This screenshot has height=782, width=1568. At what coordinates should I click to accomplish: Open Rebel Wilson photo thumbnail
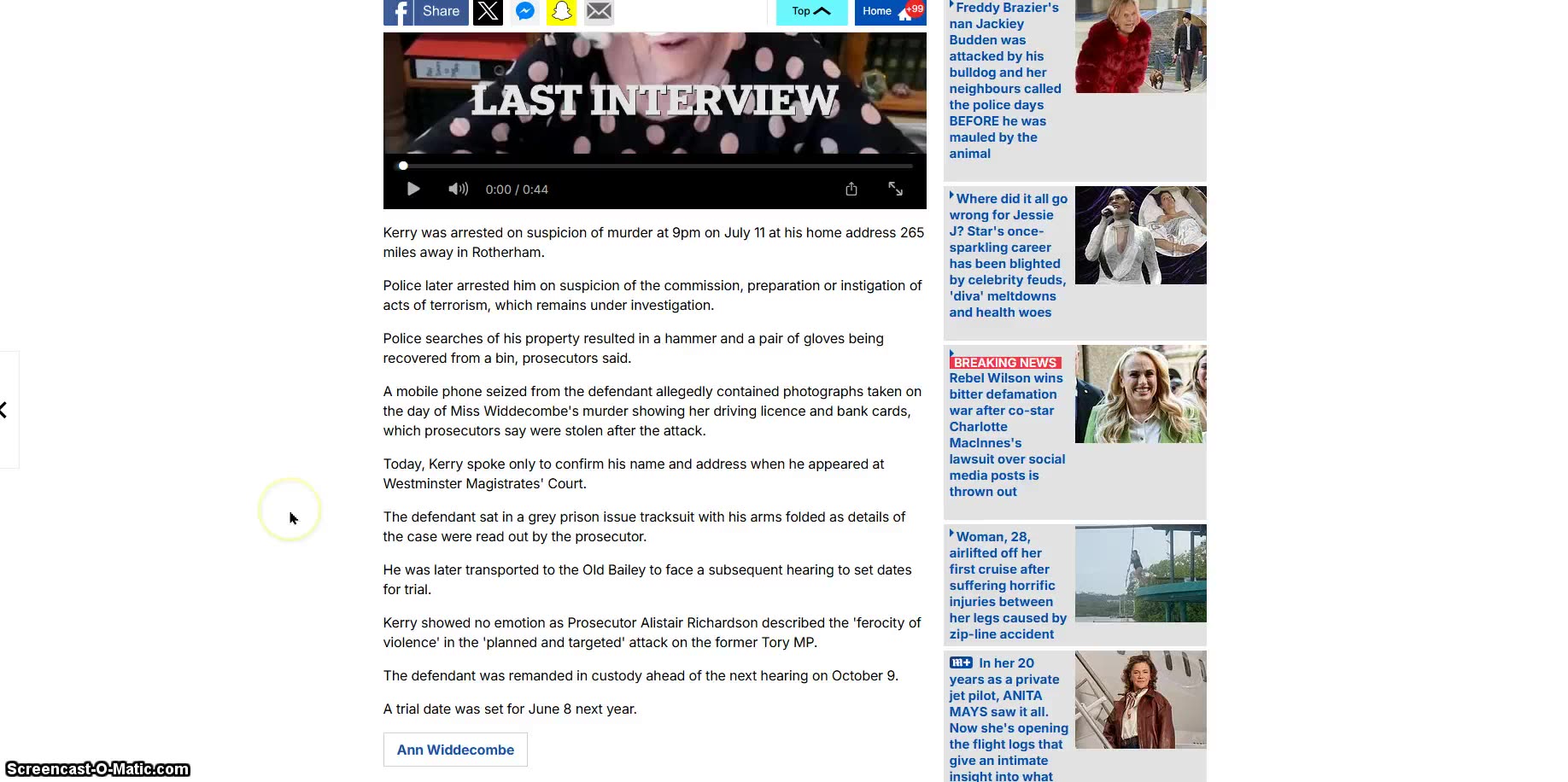[x=1141, y=394]
